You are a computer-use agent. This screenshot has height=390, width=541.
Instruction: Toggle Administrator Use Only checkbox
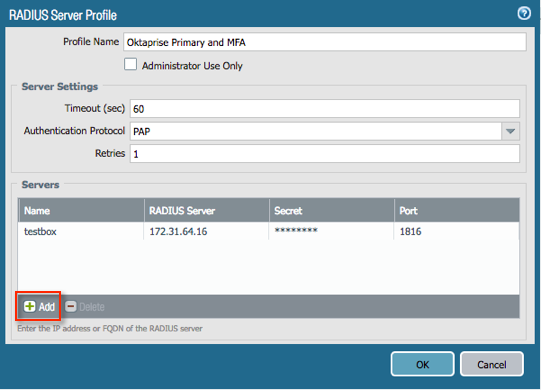[x=130, y=65]
